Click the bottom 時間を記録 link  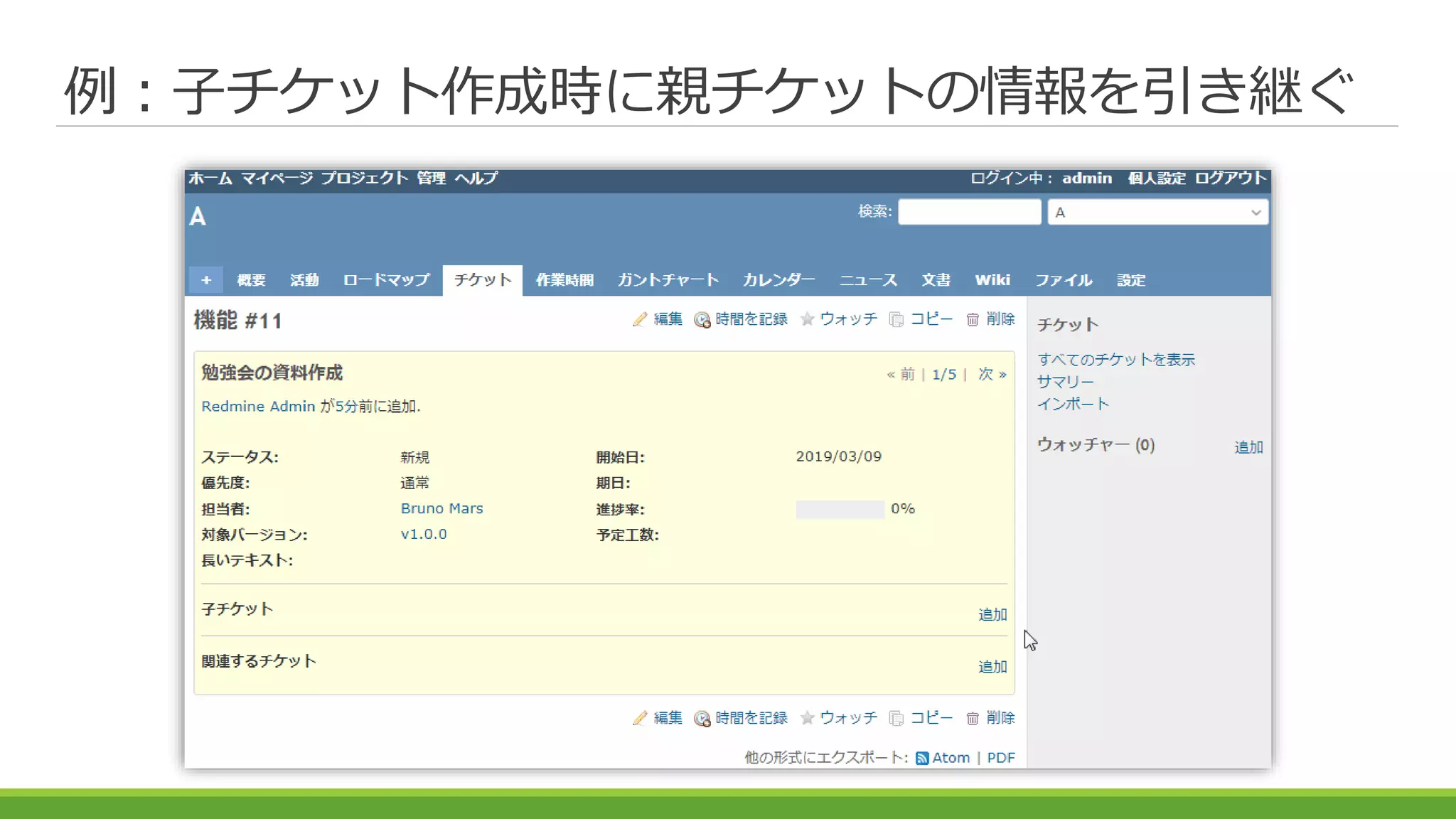[751, 718]
